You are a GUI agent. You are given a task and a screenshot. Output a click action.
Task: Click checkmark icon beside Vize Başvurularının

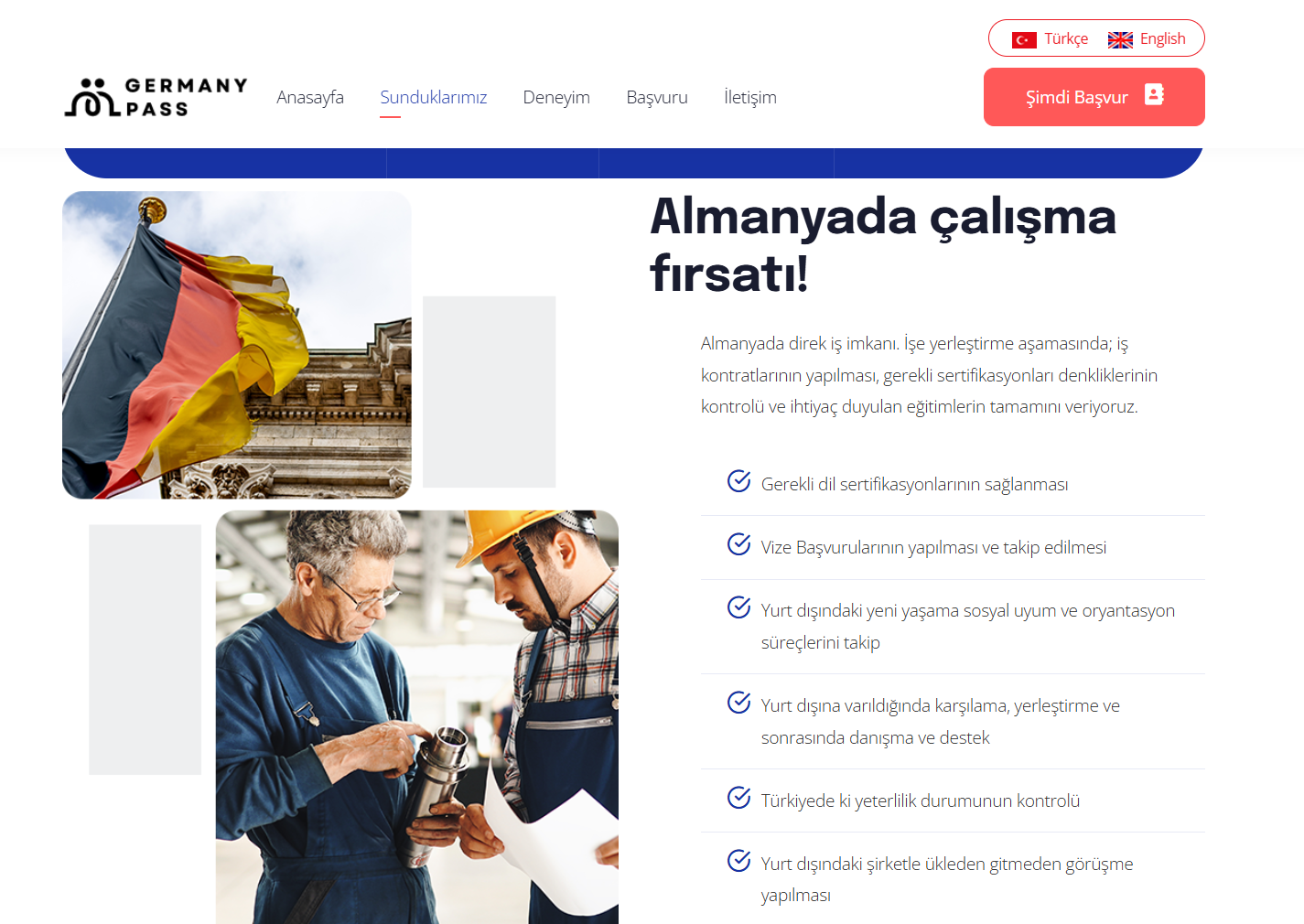tap(738, 543)
